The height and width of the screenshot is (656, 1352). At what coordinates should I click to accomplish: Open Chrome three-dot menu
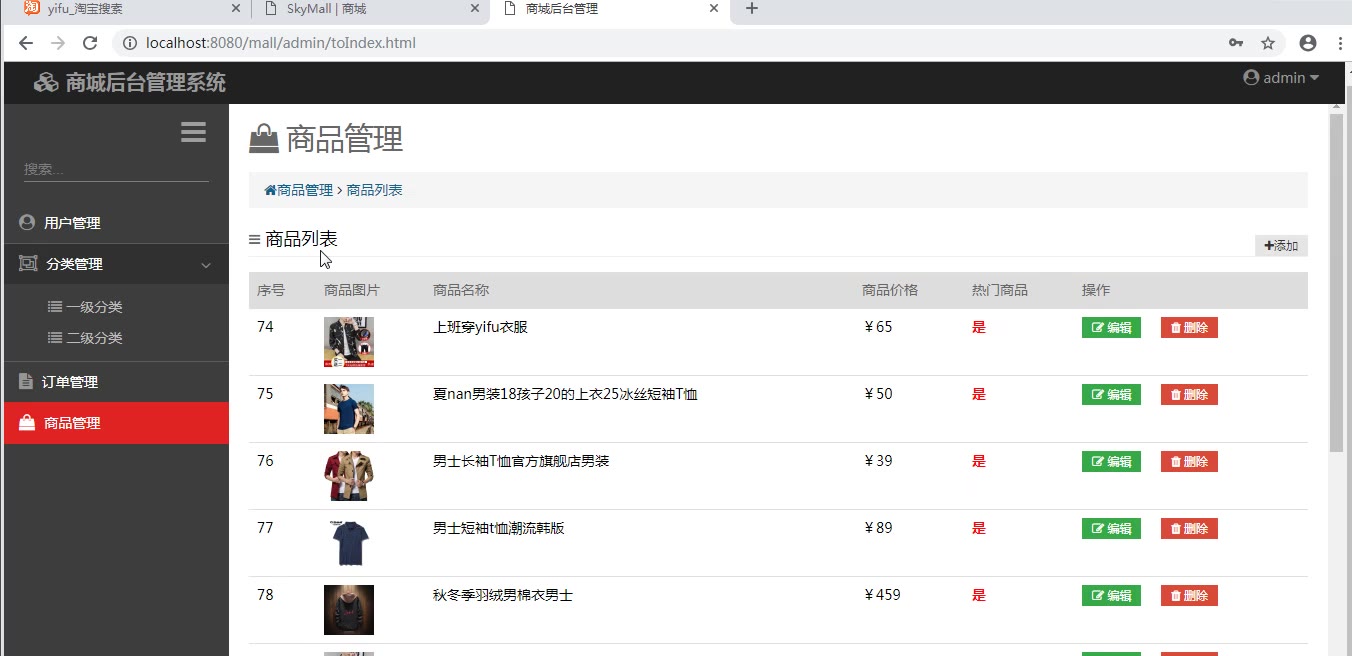(x=1340, y=43)
